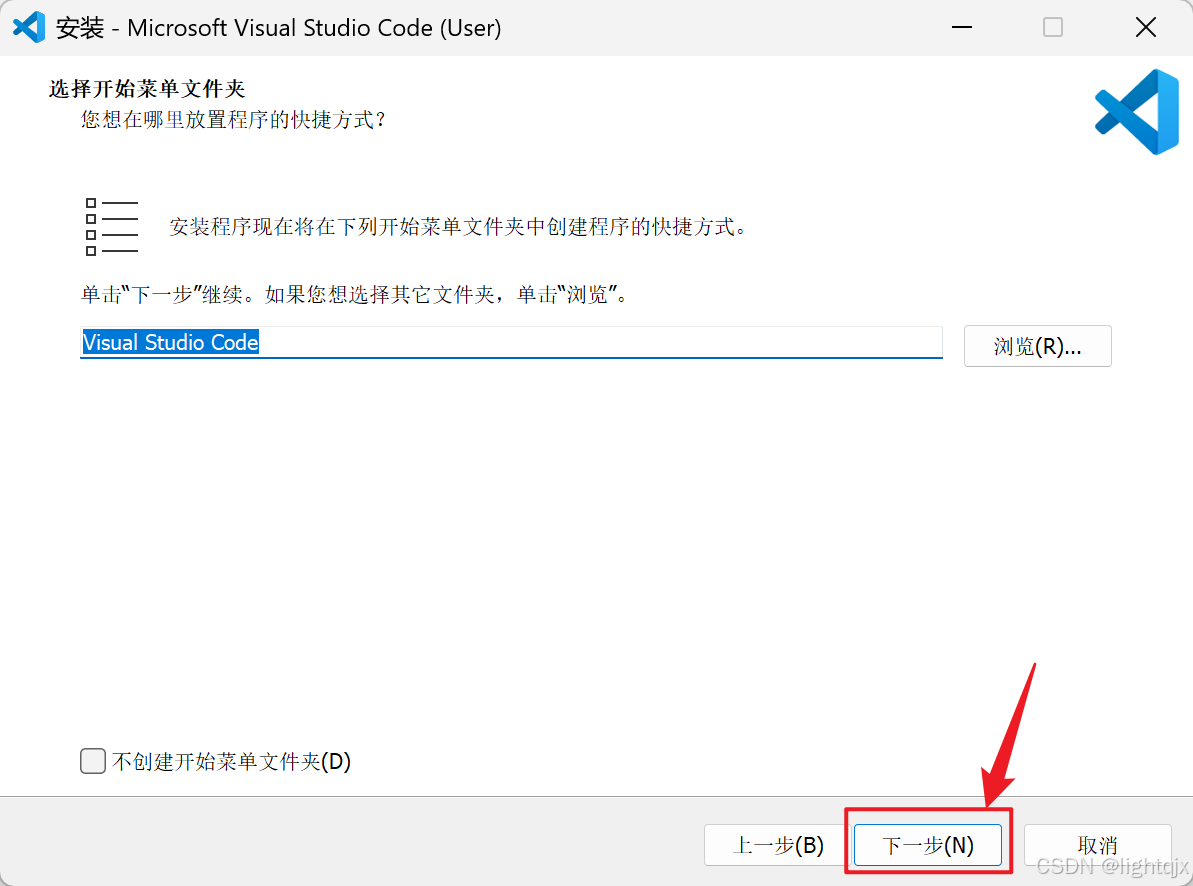Image resolution: width=1193 pixels, height=886 pixels.
Task: Minimize the installer window
Action: coord(962,27)
